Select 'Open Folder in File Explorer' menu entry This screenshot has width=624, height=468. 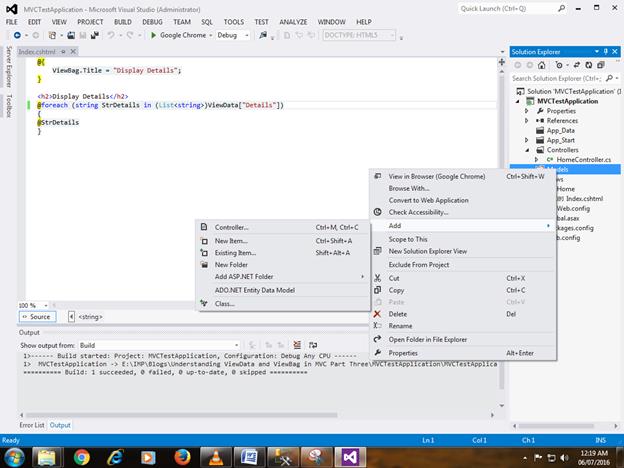427,339
